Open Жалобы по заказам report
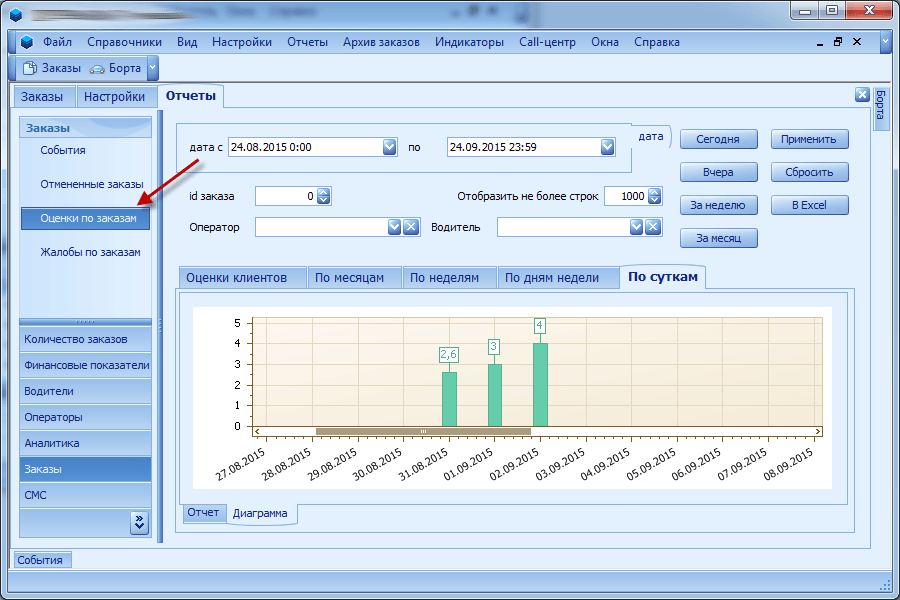900x600 pixels. tap(90, 252)
